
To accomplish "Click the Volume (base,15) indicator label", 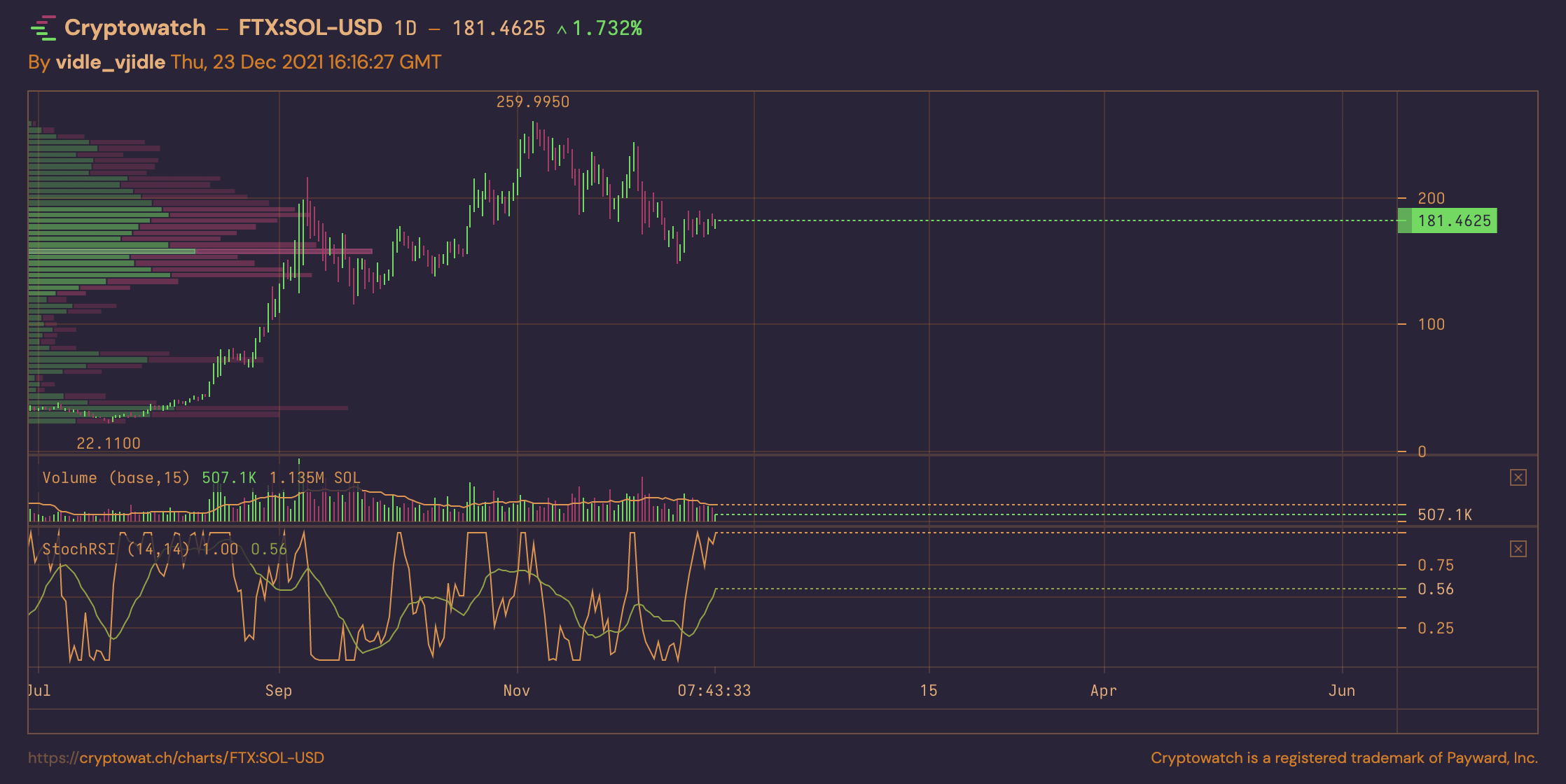I will click(116, 477).
